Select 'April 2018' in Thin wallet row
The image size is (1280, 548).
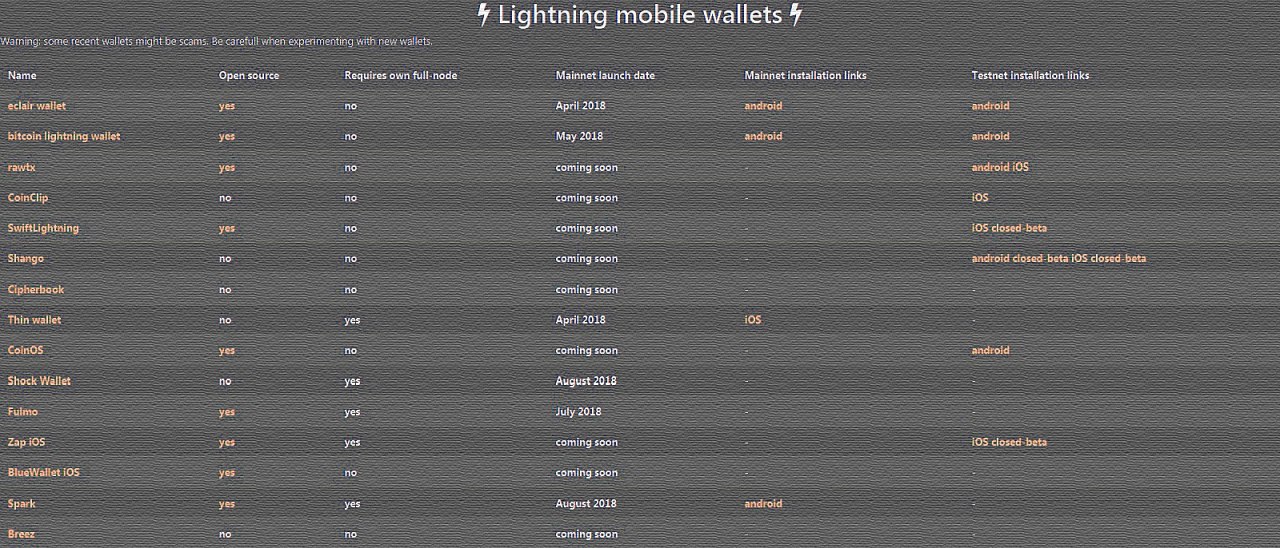point(581,320)
